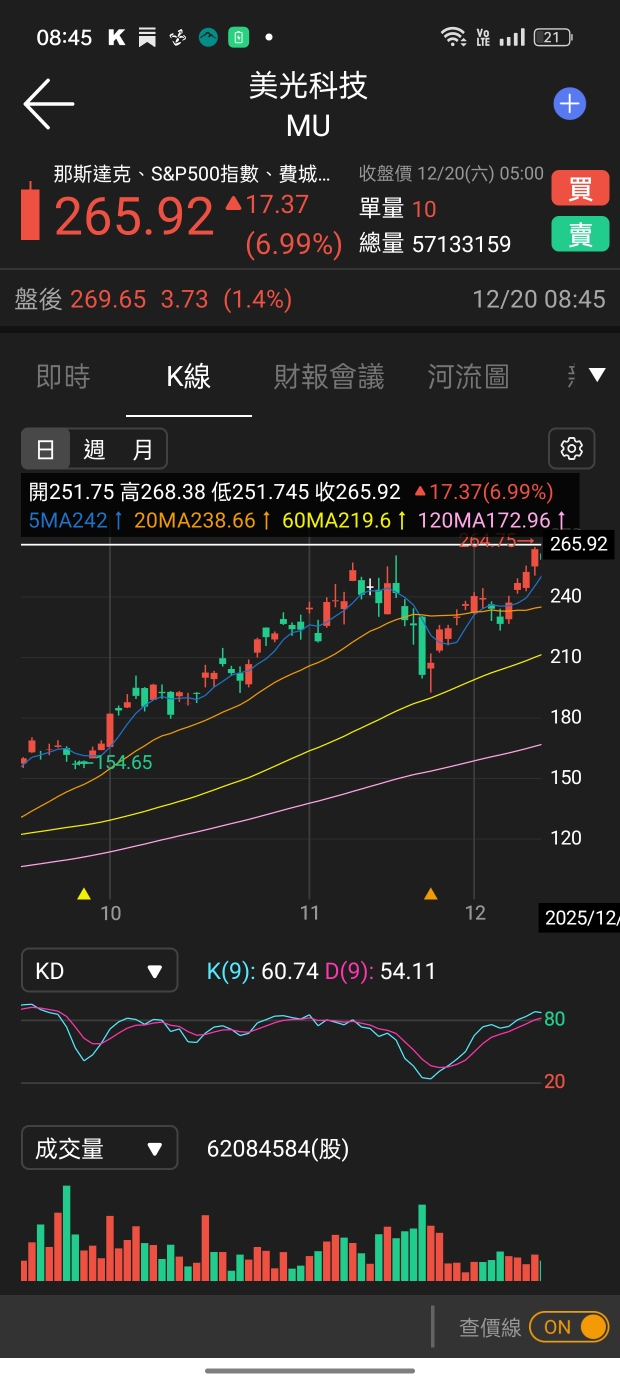This screenshot has width=620, height=1386.
Task: Tap the related indices text 那斯達克、S&P500指數
Action: click(x=192, y=174)
